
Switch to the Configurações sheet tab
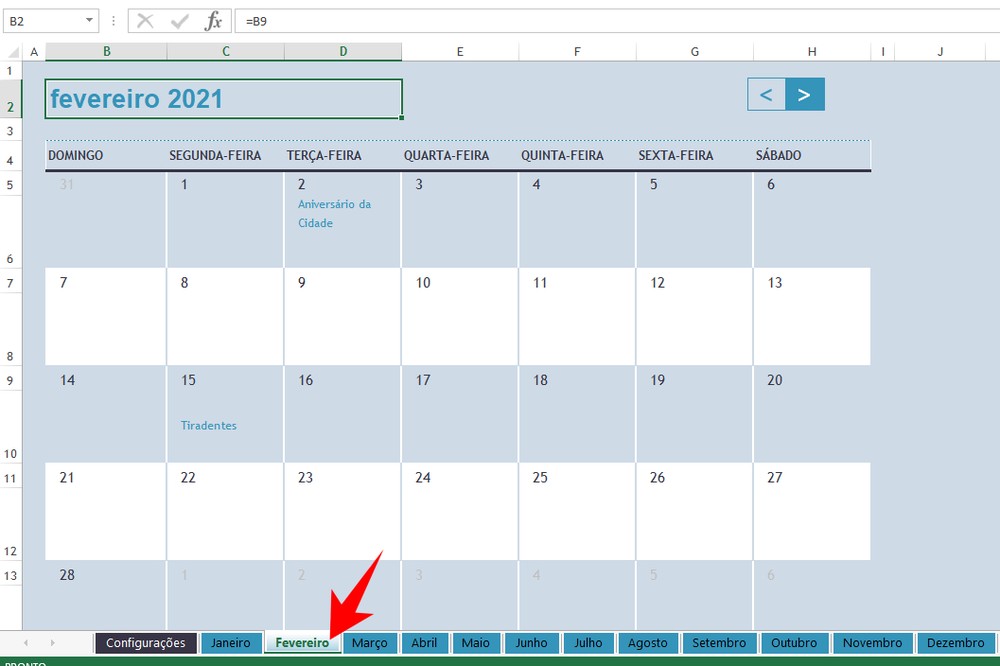pos(145,643)
